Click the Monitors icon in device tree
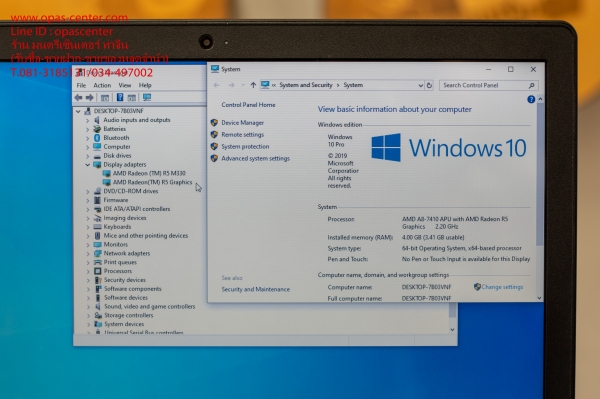600x399 pixels. pyautogui.click(x=98, y=244)
